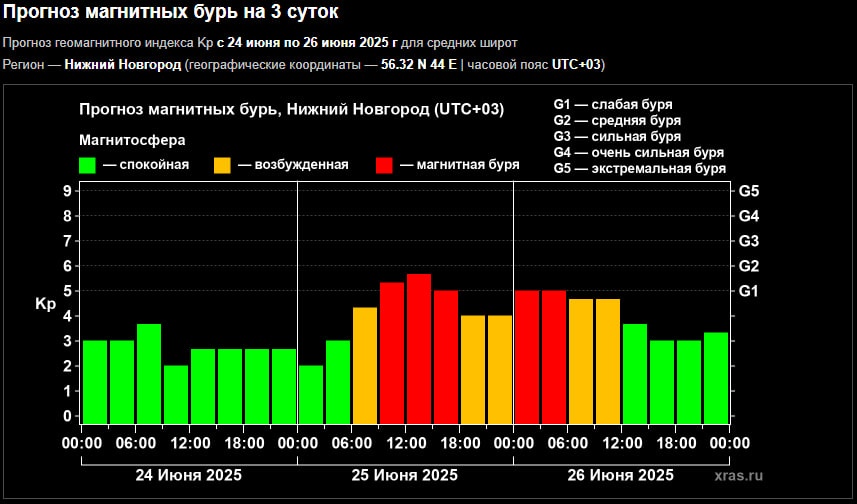Image resolution: width=857 pixels, height=504 pixels.
Task: Select 'G5 — экстремальная буря' legend entry
Action: [x=639, y=169]
